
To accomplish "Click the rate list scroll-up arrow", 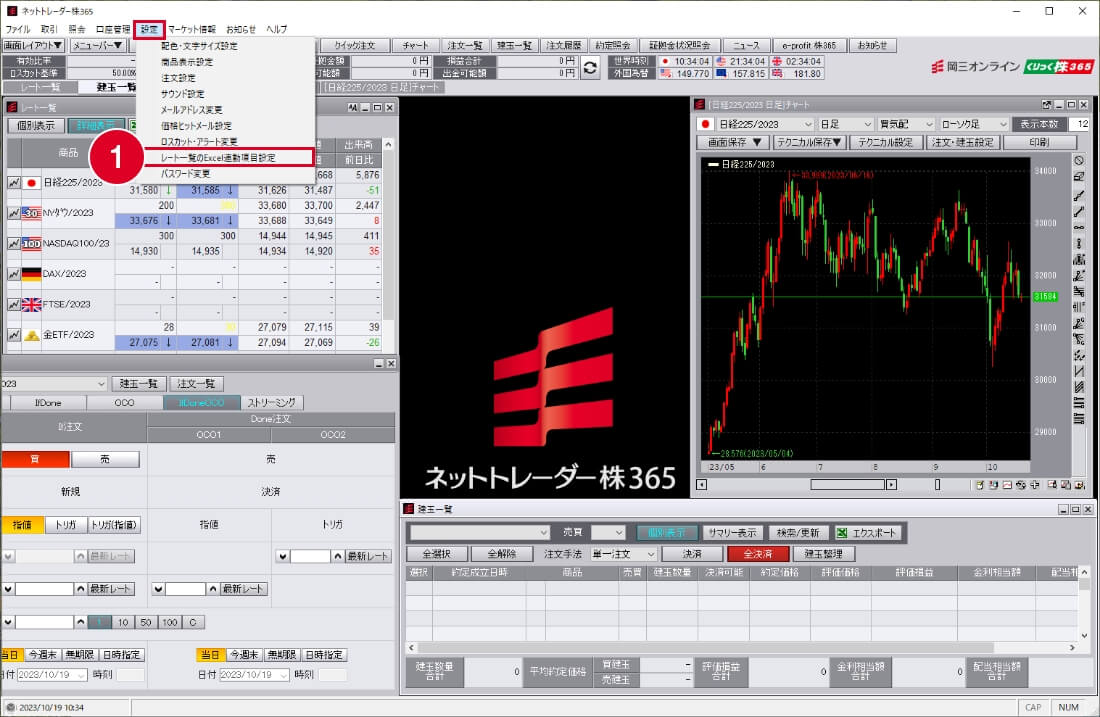I will (388, 144).
